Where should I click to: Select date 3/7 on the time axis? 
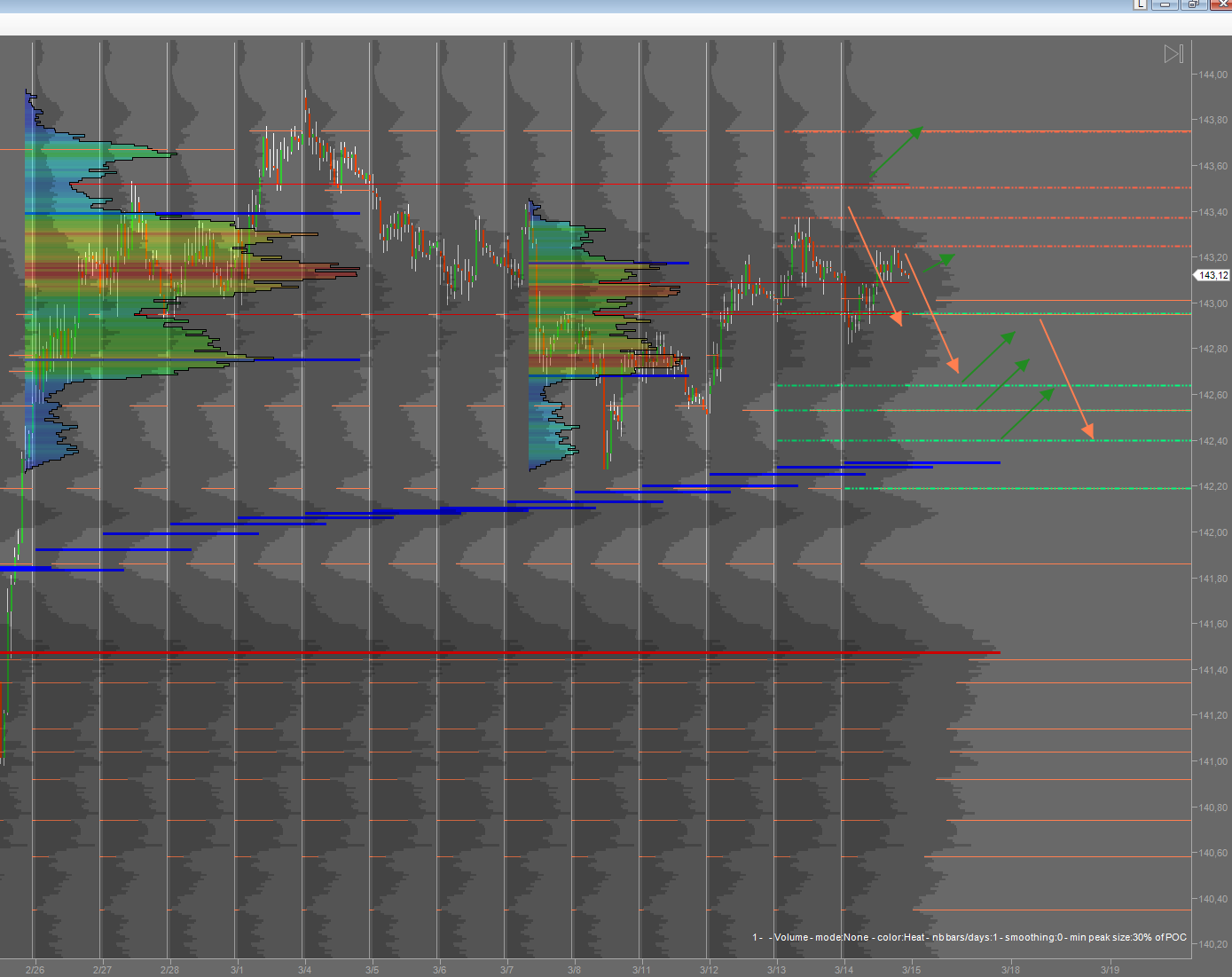tap(506, 970)
